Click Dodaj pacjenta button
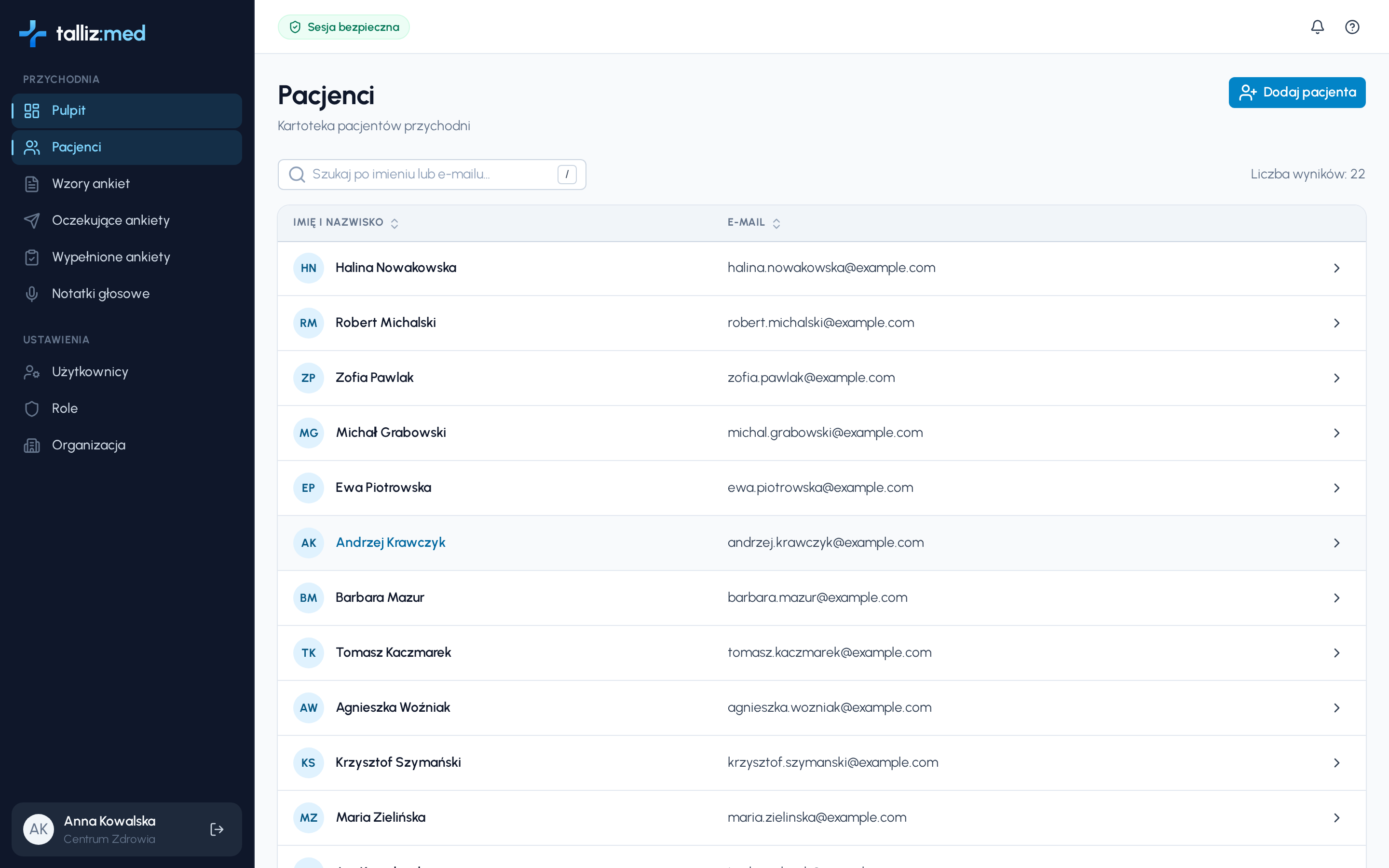 tap(1296, 93)
